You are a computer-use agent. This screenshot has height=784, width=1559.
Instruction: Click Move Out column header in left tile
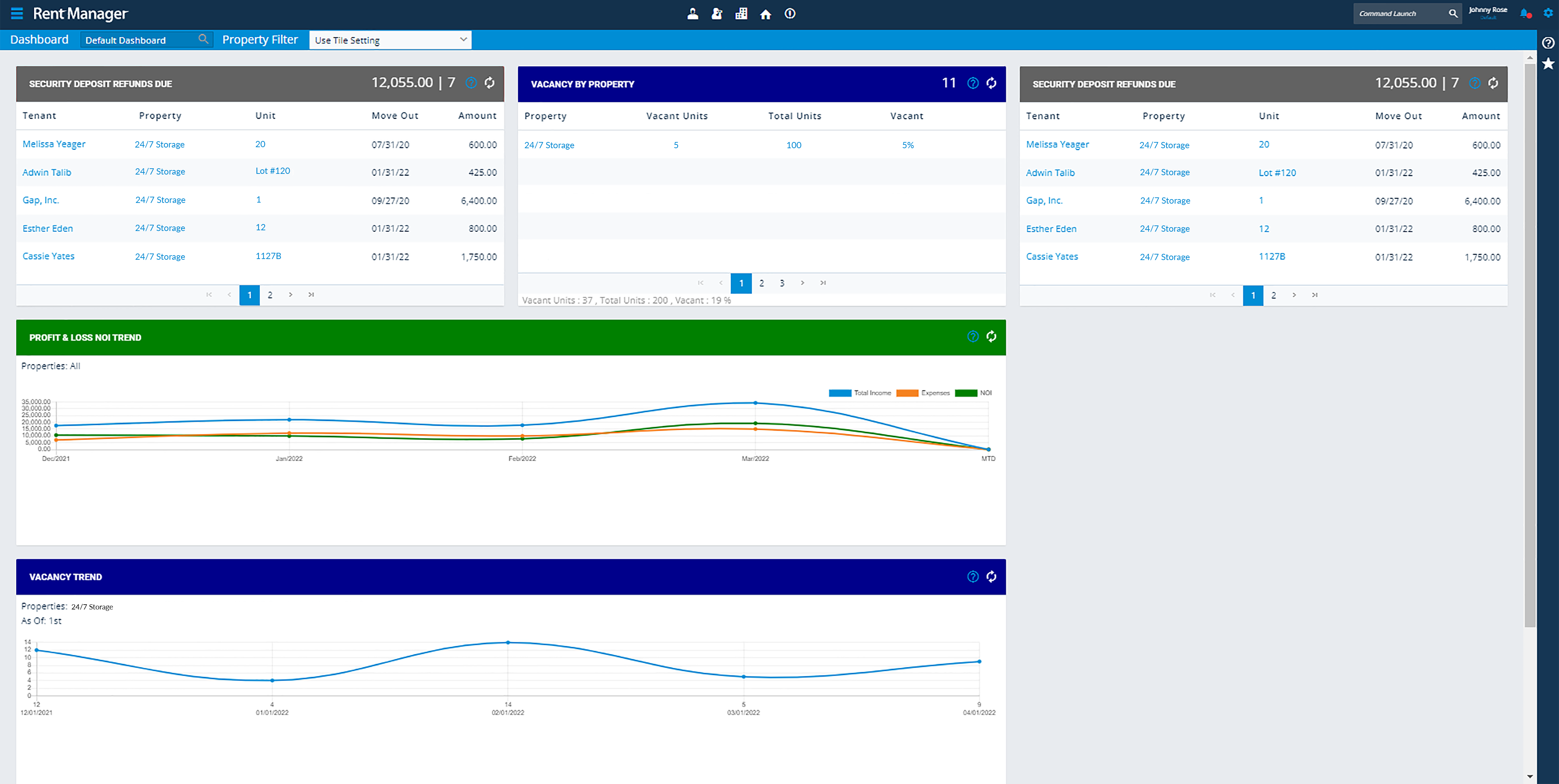pyautogui.click(x=395, y=116)
